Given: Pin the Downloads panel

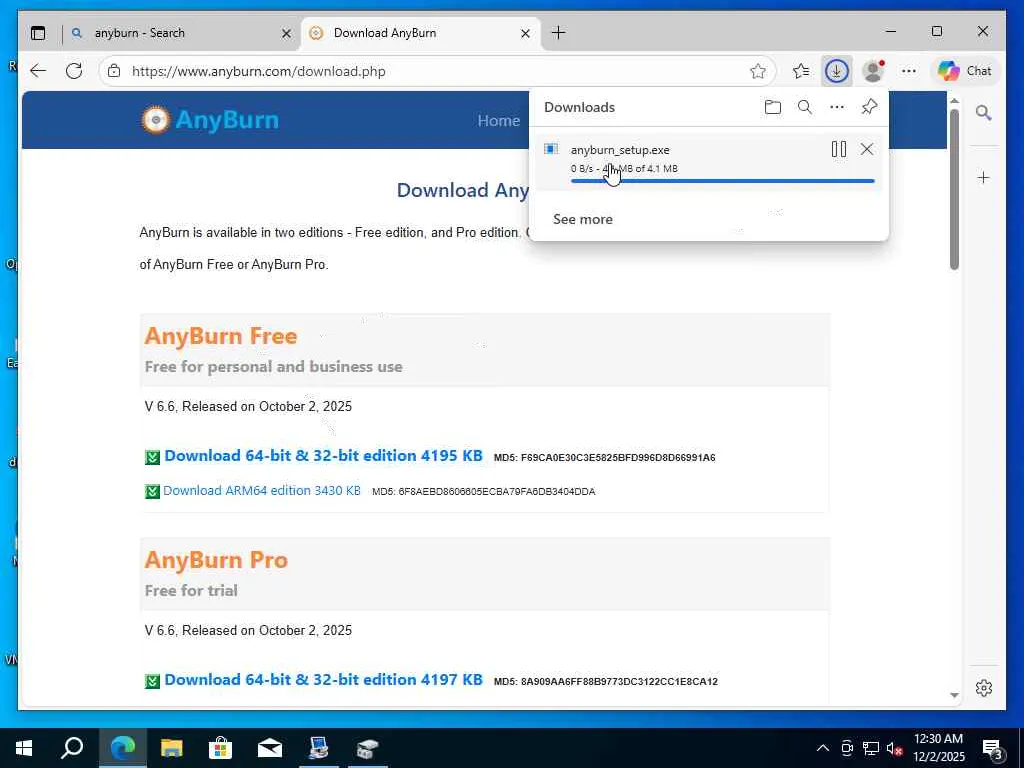Looking at the screenshot, I should pos(869,107).
